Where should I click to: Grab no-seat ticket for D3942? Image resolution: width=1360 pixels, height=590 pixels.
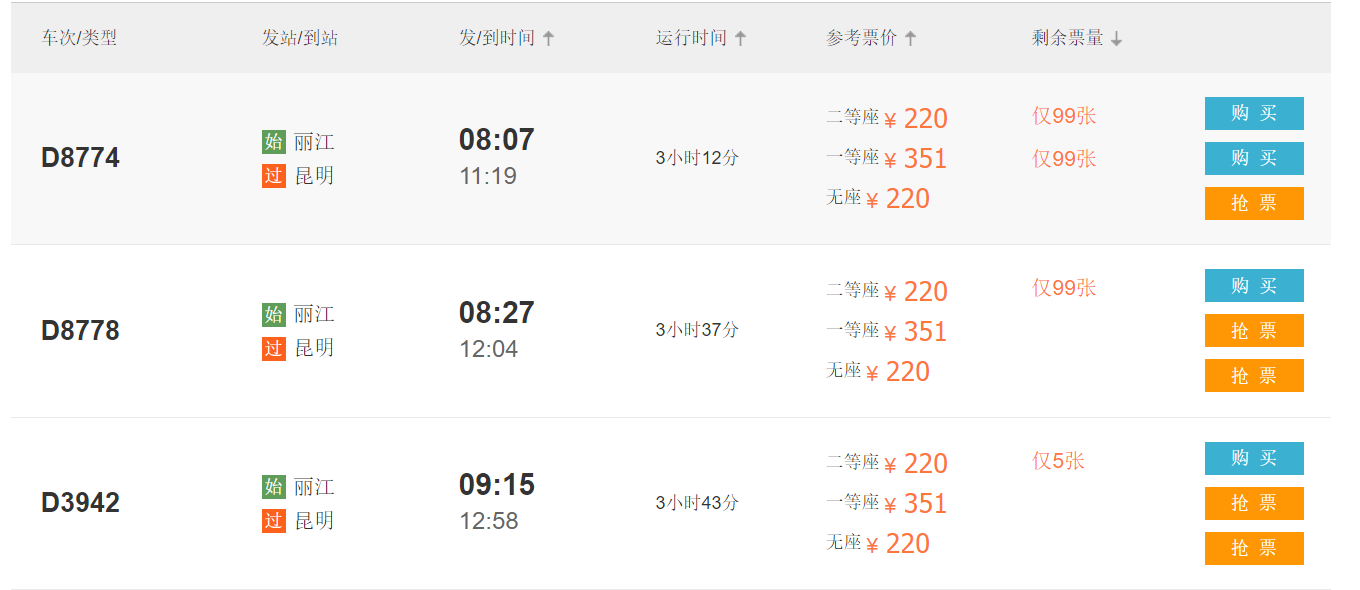click(1254, 548)
